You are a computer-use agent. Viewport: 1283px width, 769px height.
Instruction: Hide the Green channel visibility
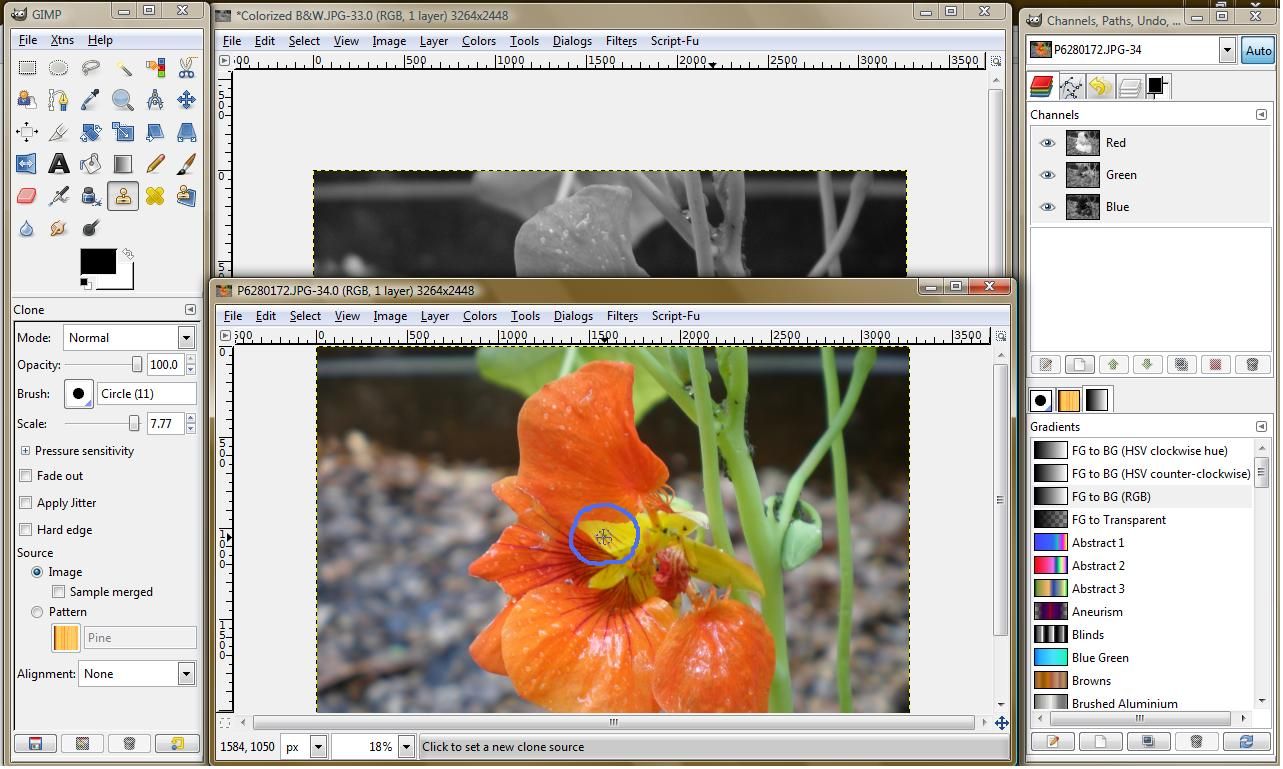[1047, 175]
